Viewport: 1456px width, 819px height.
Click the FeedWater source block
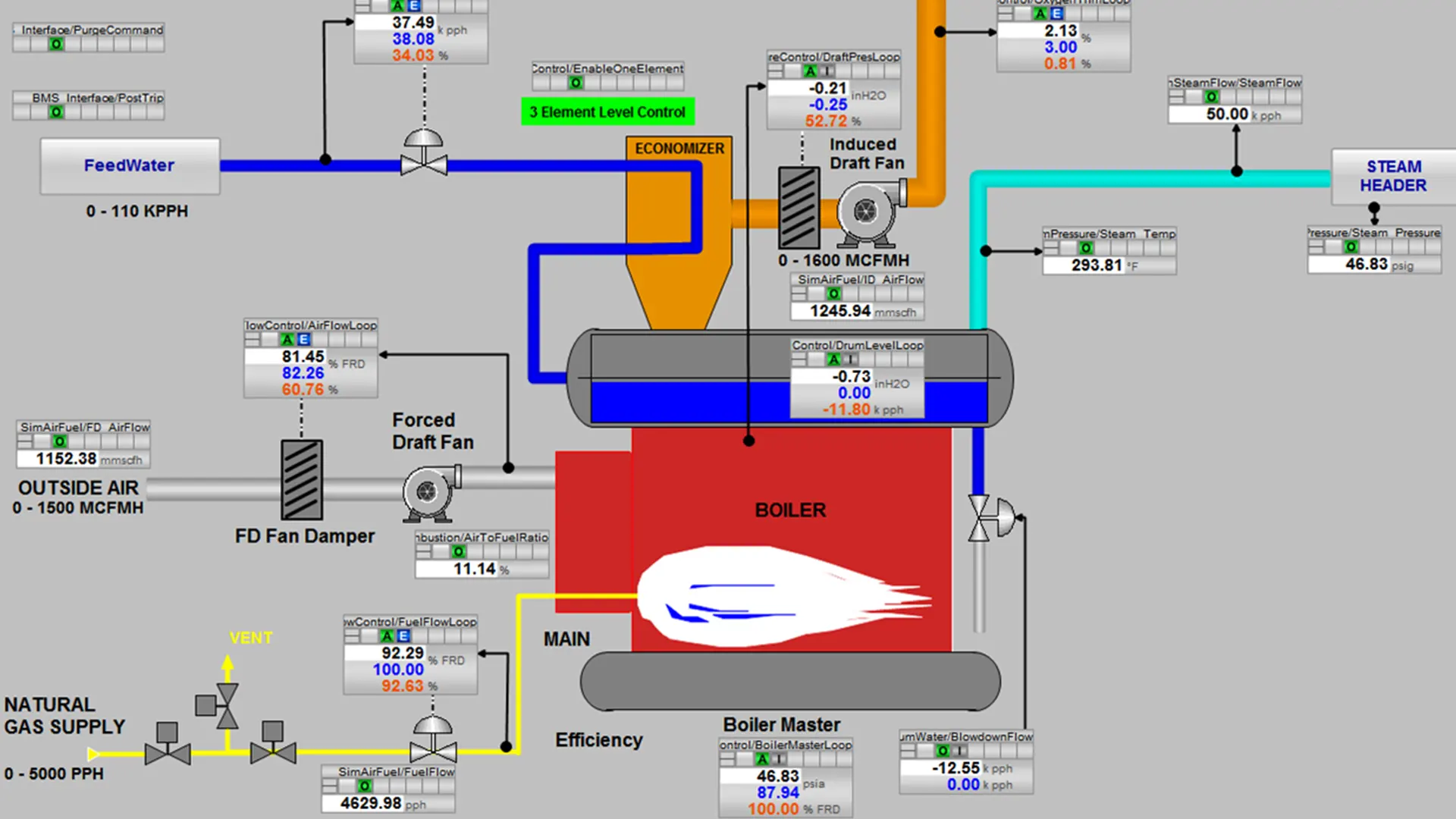point(130,166)
